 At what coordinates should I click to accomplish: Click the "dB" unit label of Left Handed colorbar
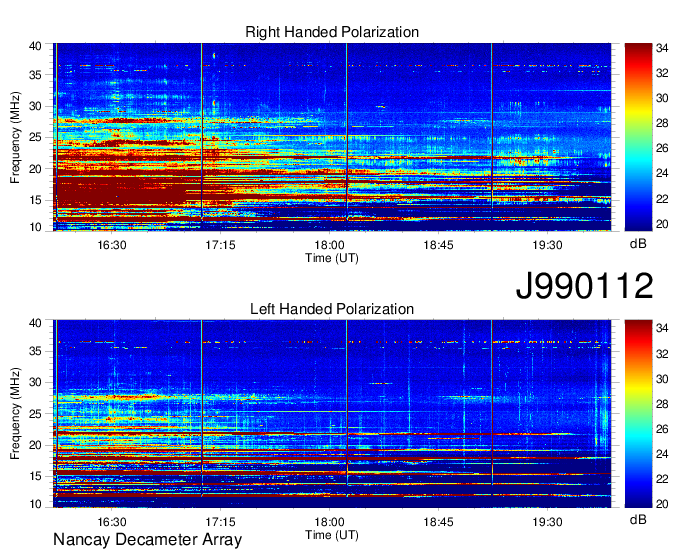tap(638, 519)
